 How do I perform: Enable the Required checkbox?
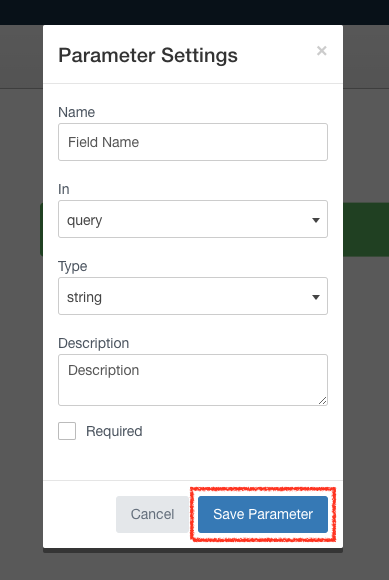coord(67,431)
